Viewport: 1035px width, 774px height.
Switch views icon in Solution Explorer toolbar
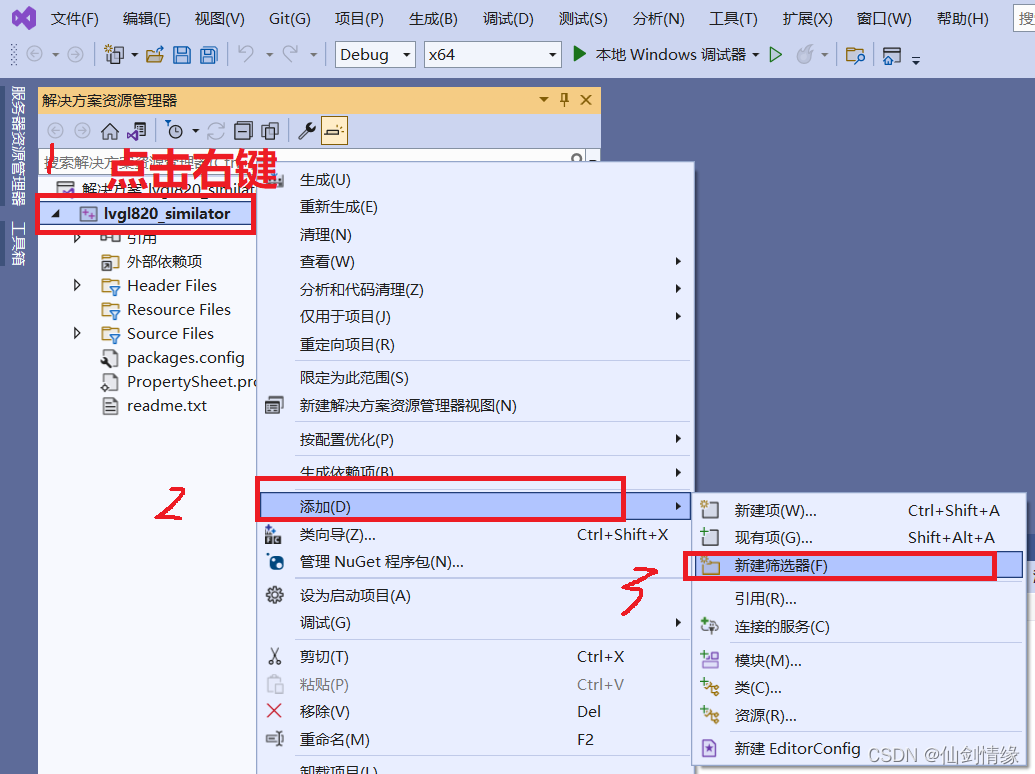137,131
